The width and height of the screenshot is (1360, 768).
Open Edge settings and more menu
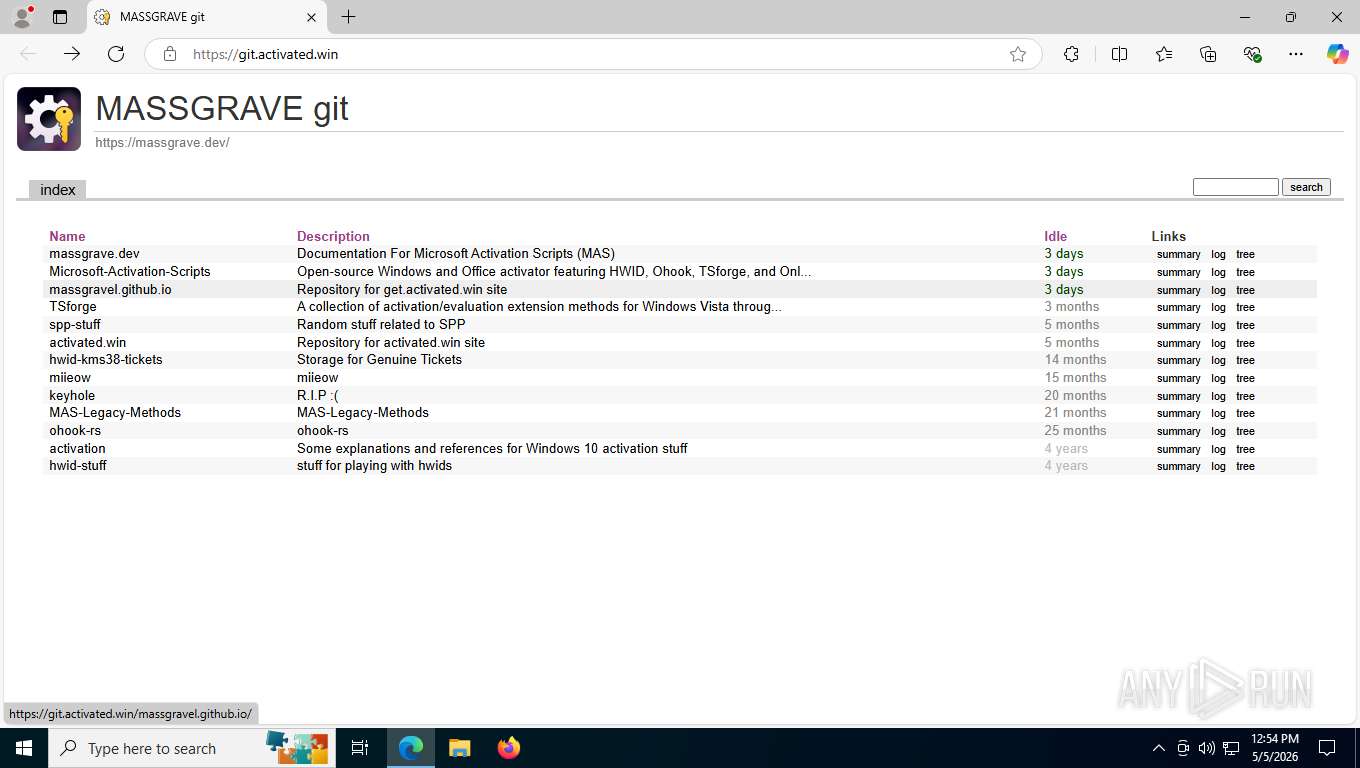pyautogui.click(x=1296, y=54)
